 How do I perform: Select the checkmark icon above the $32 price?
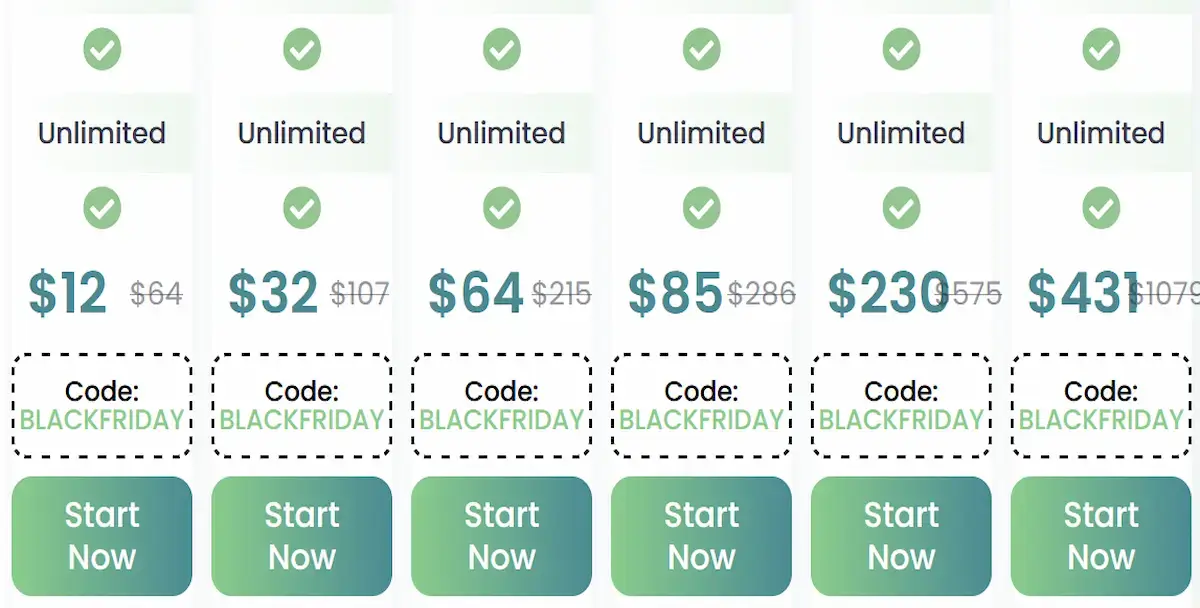click(302, 208)
